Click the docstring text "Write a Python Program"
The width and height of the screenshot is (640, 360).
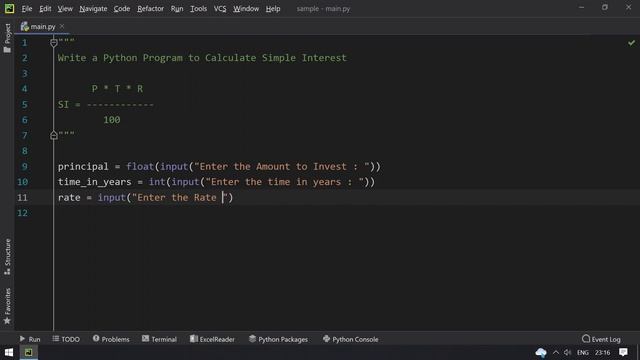click(x=120, y=58)
